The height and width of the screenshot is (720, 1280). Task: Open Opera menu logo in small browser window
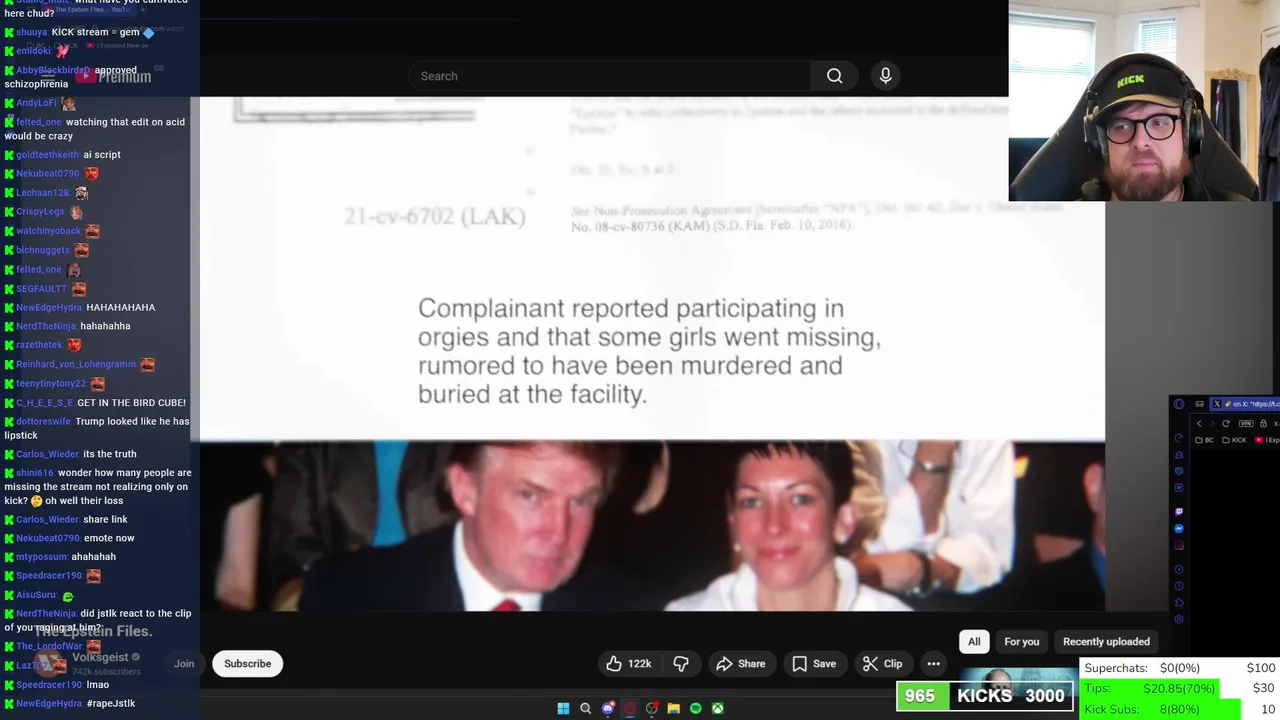(x=1179, y=404)
